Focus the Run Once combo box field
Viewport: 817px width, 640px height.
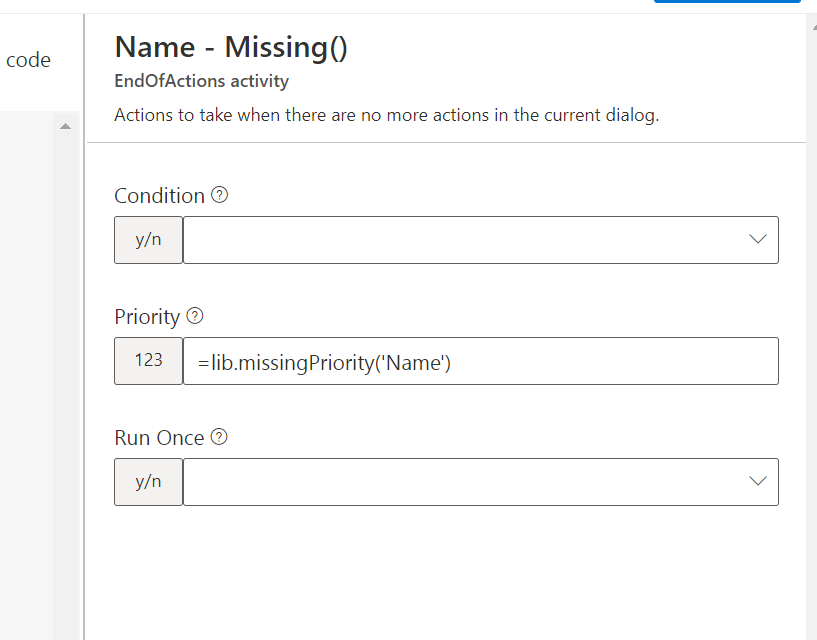pos(460,482)
